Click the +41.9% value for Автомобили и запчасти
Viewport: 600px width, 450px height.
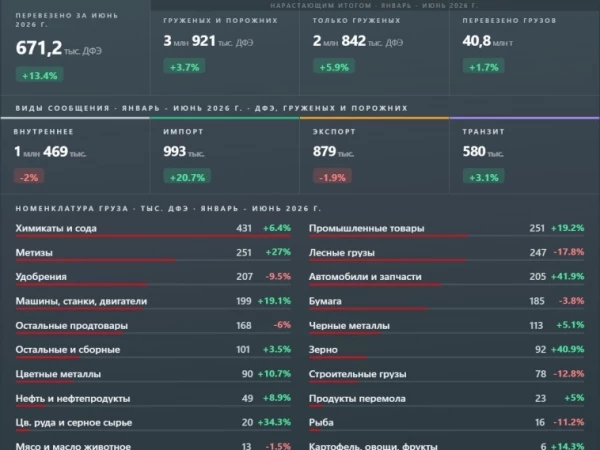tap(567, 276)
